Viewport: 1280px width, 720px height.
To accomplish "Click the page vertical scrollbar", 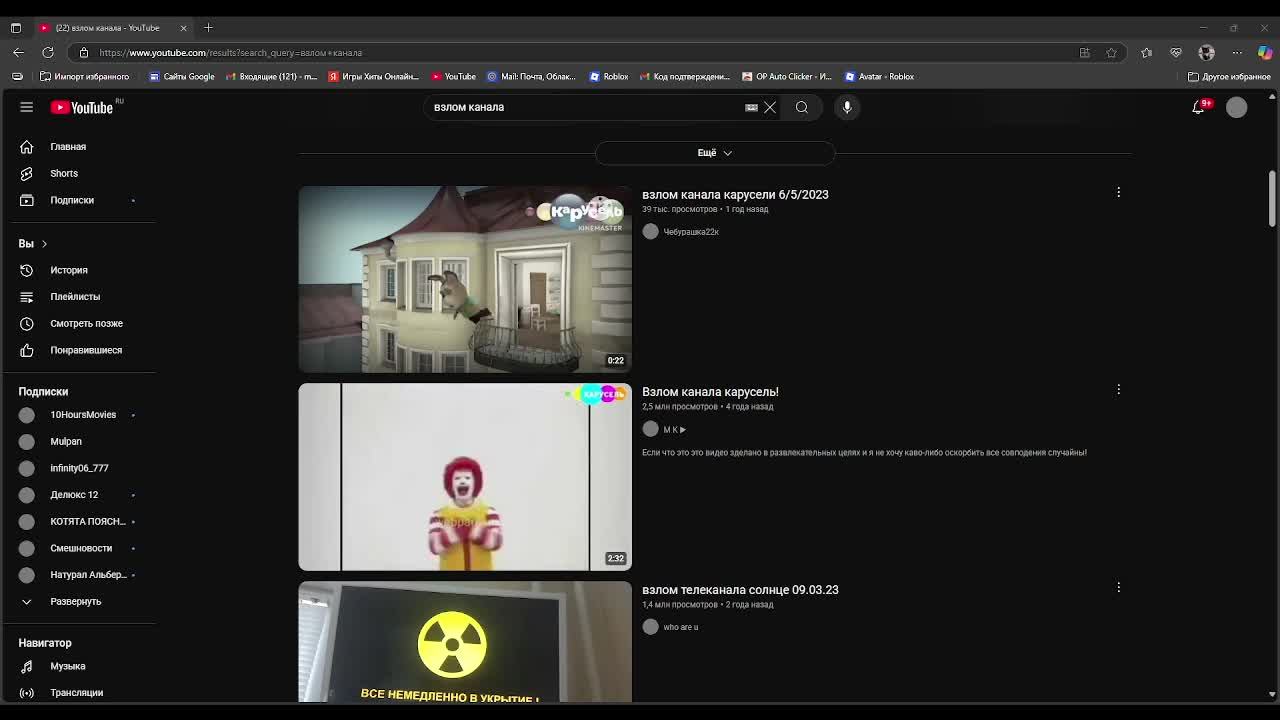I will (x=1272, y=198).
